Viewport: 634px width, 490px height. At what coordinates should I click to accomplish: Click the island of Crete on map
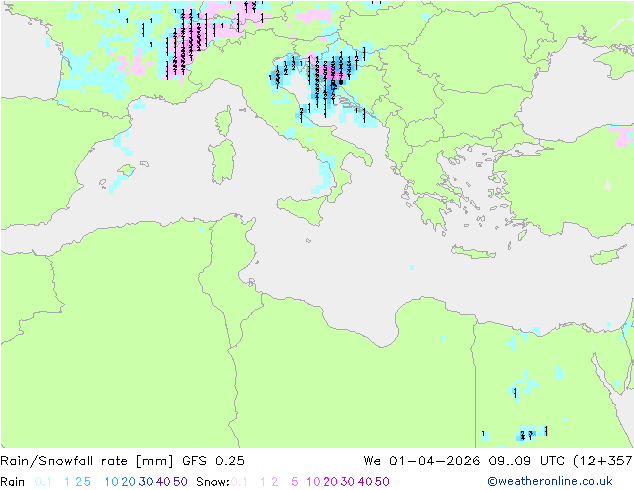(x=473, y=252)
